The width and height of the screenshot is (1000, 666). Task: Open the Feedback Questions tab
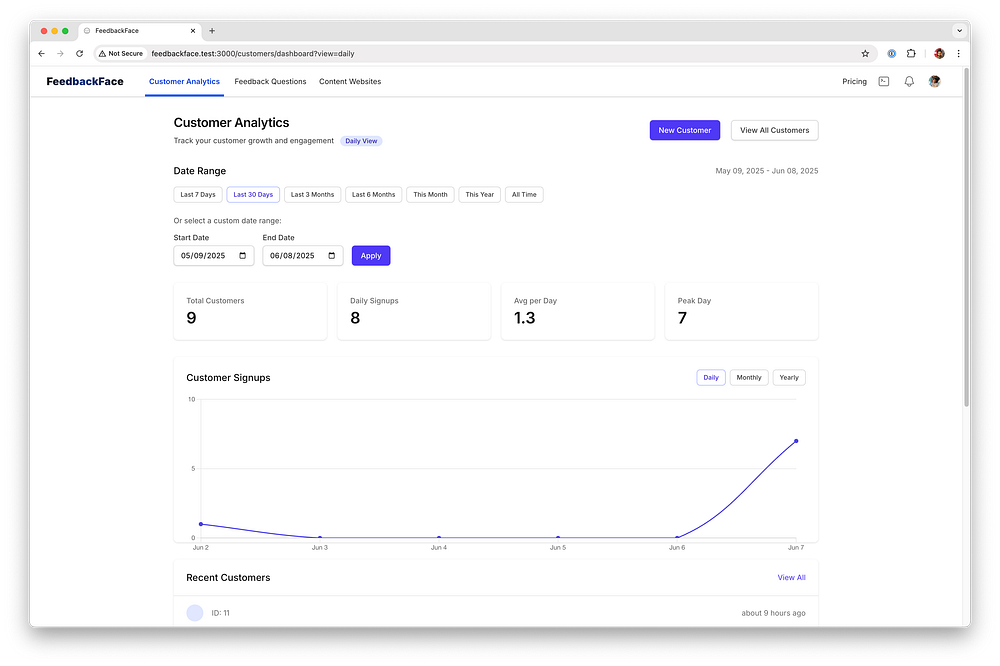270,82
